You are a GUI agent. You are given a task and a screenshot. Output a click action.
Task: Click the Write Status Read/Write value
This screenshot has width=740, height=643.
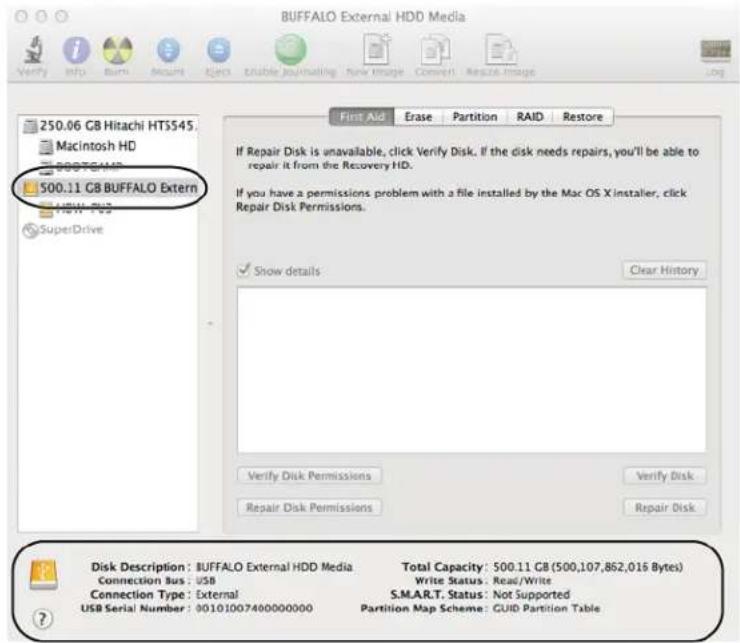coord(522,580)
